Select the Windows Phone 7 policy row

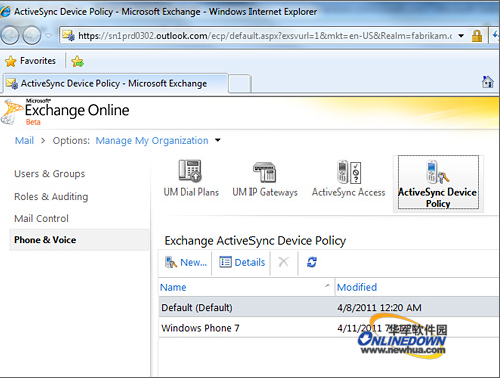coord(328,328)
